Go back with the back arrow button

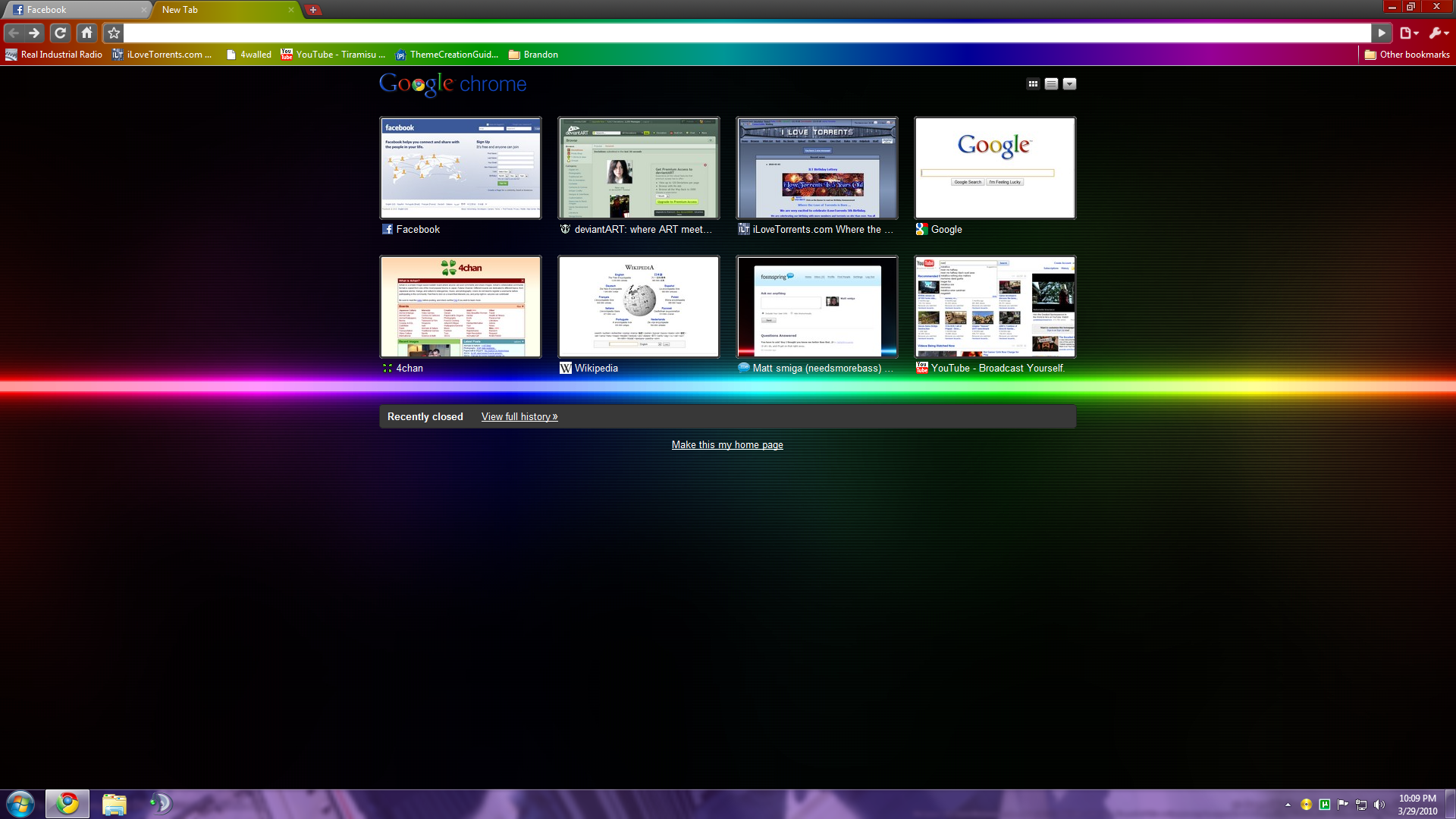[13, 33]
